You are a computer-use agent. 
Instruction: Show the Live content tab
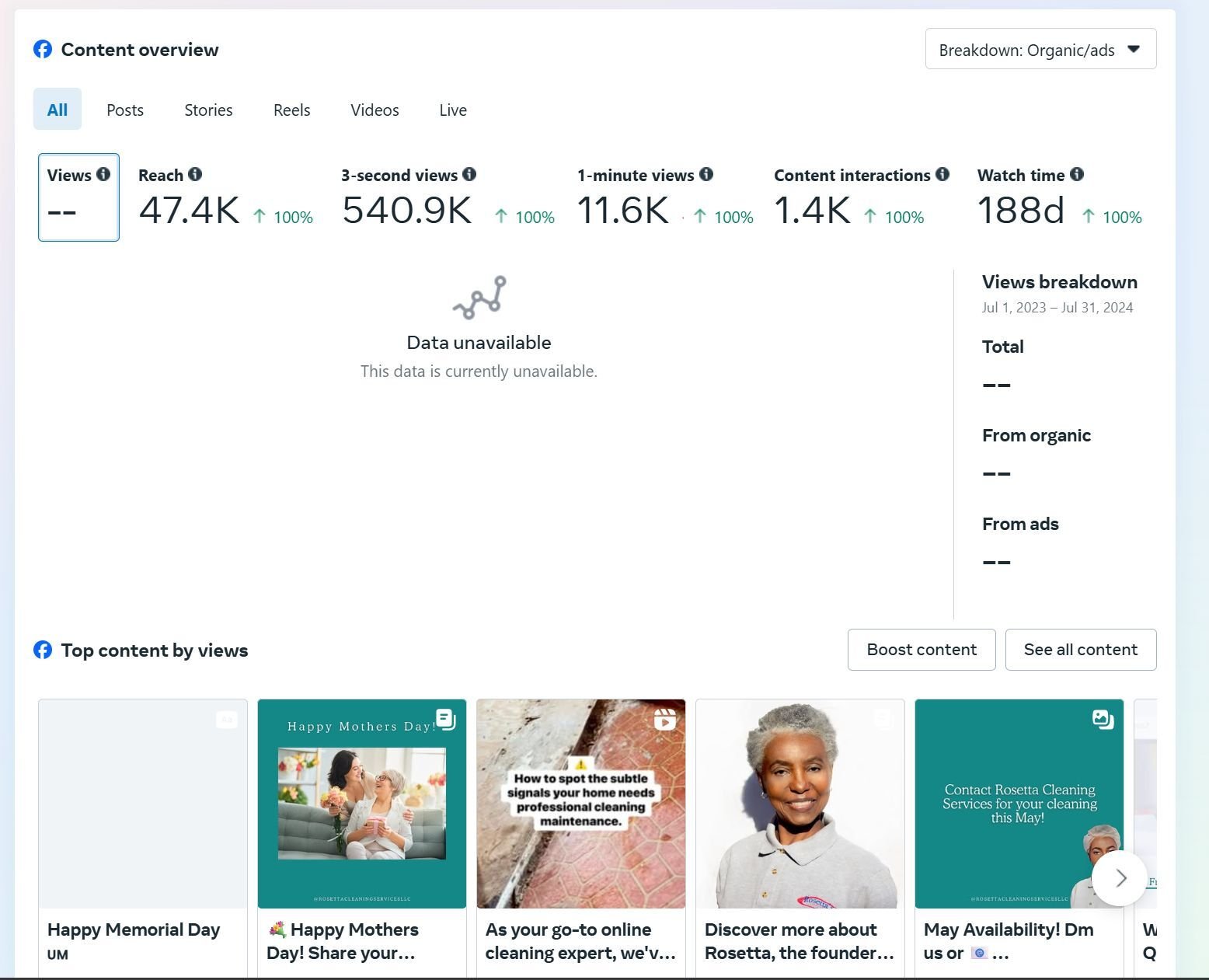click(453, 110)
